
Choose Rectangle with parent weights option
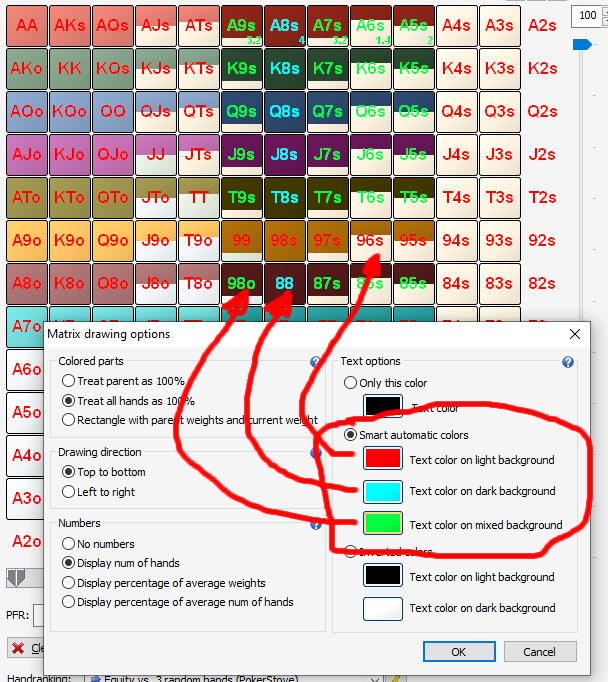click(190, 420)
